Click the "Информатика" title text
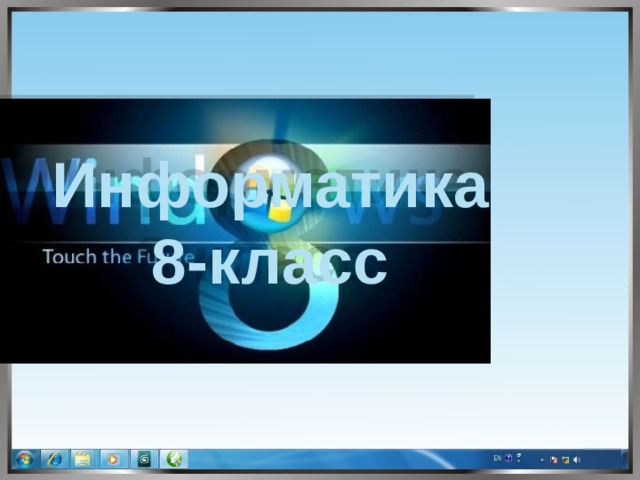 (x=272, y=189)
